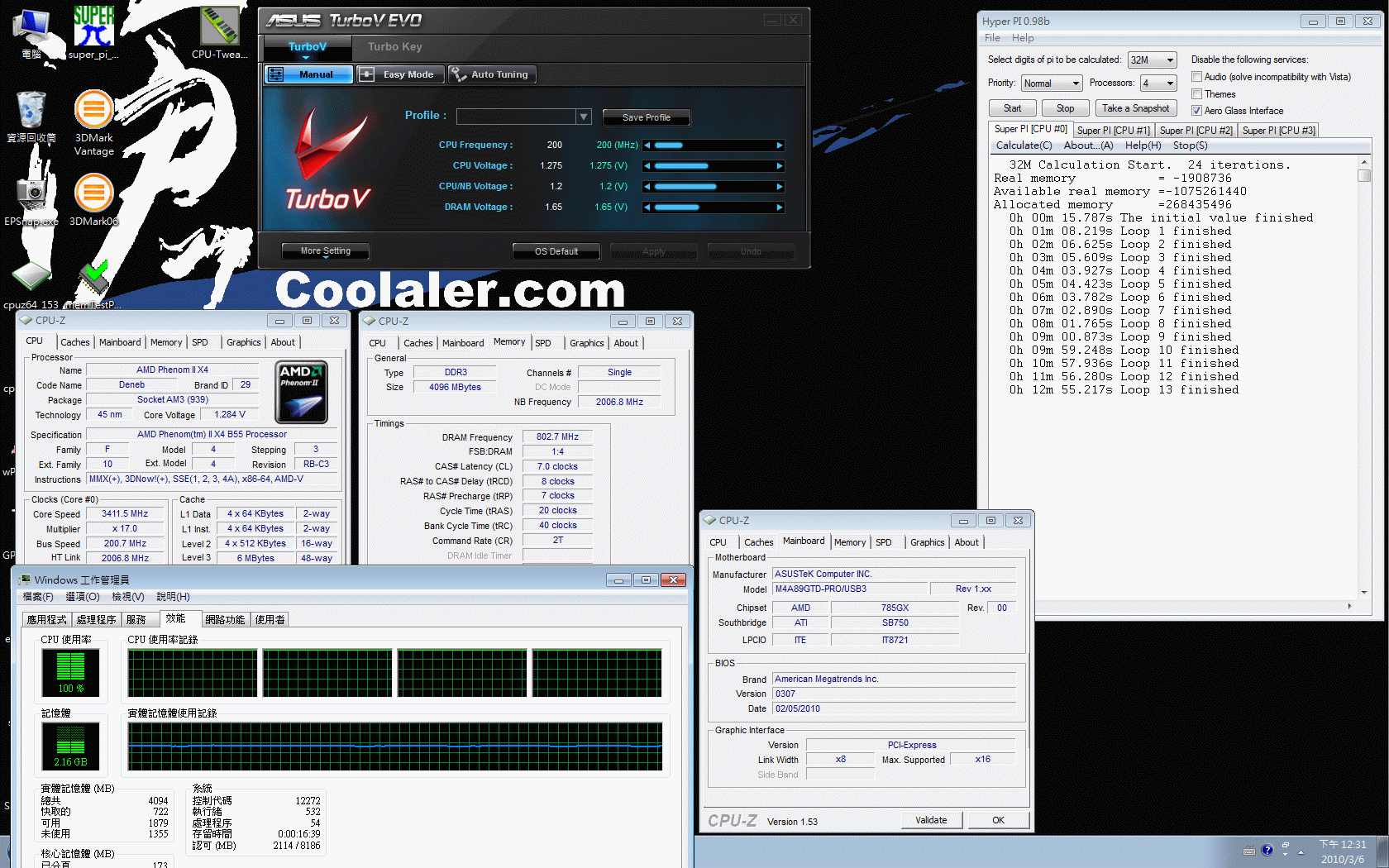This screenshot has width=1389, height=868.
Task: Click the More Setting button
Action: click(325, 250)
